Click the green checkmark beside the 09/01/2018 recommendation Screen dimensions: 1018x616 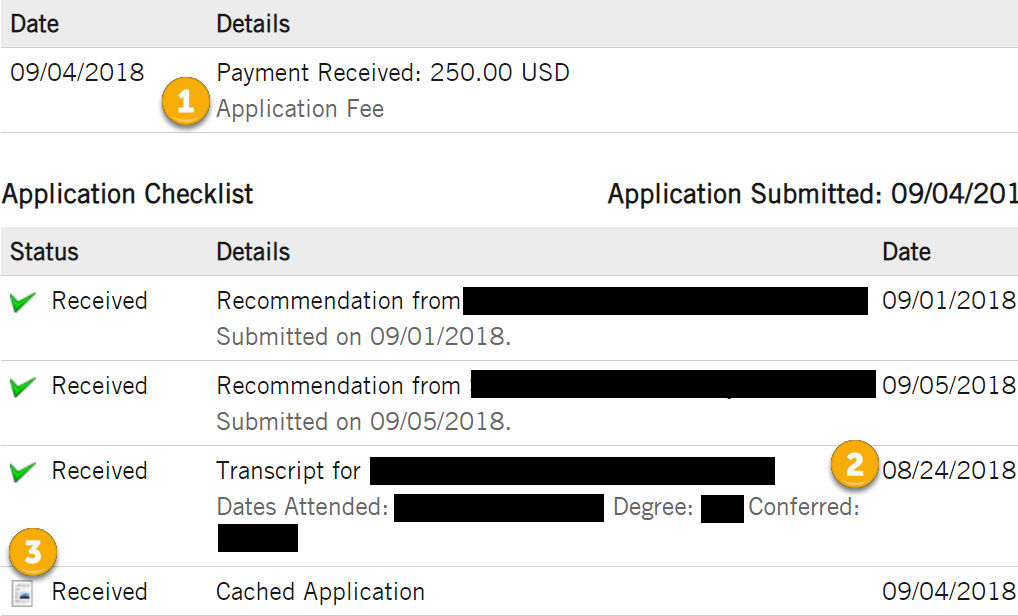tap(23, 302)
